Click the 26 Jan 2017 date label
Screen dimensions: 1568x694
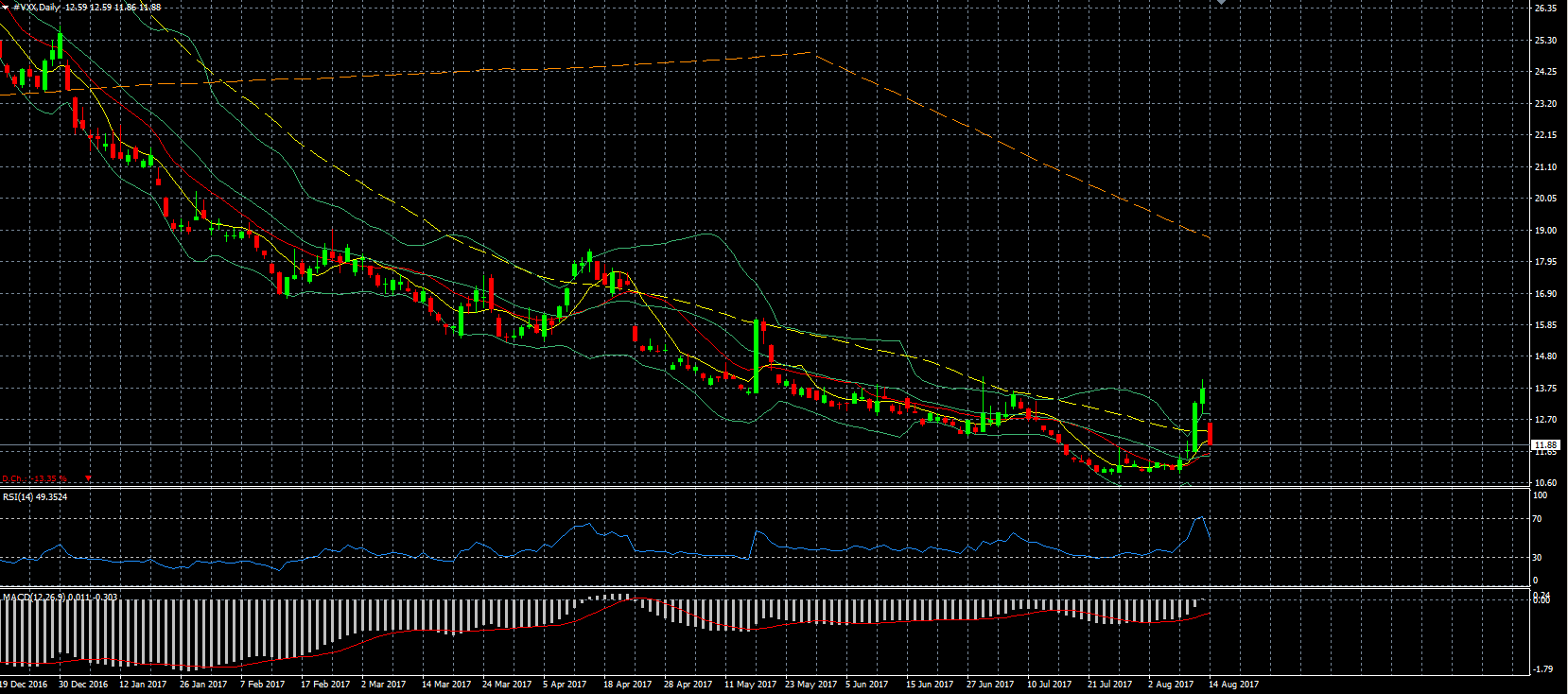pos(203,684)
